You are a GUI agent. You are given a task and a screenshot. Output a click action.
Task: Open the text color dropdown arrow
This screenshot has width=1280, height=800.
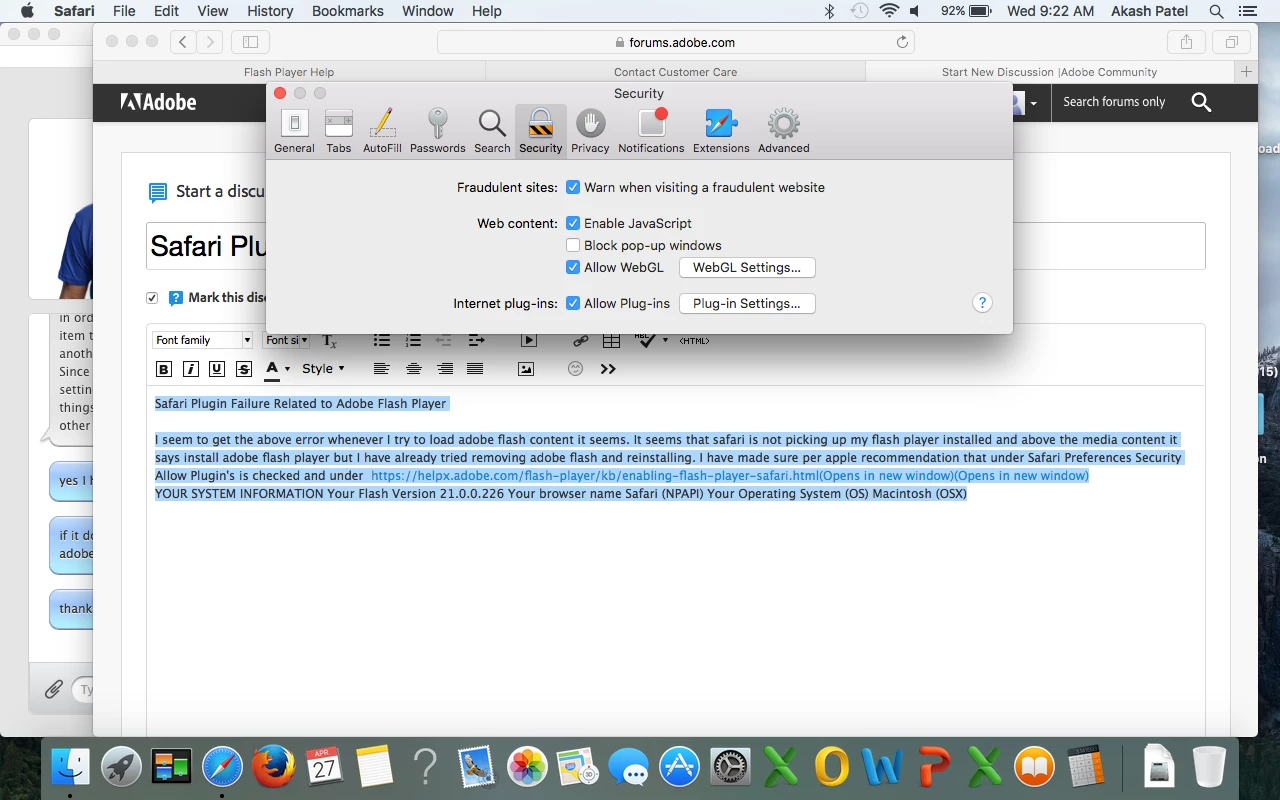[x=288, y=369]
